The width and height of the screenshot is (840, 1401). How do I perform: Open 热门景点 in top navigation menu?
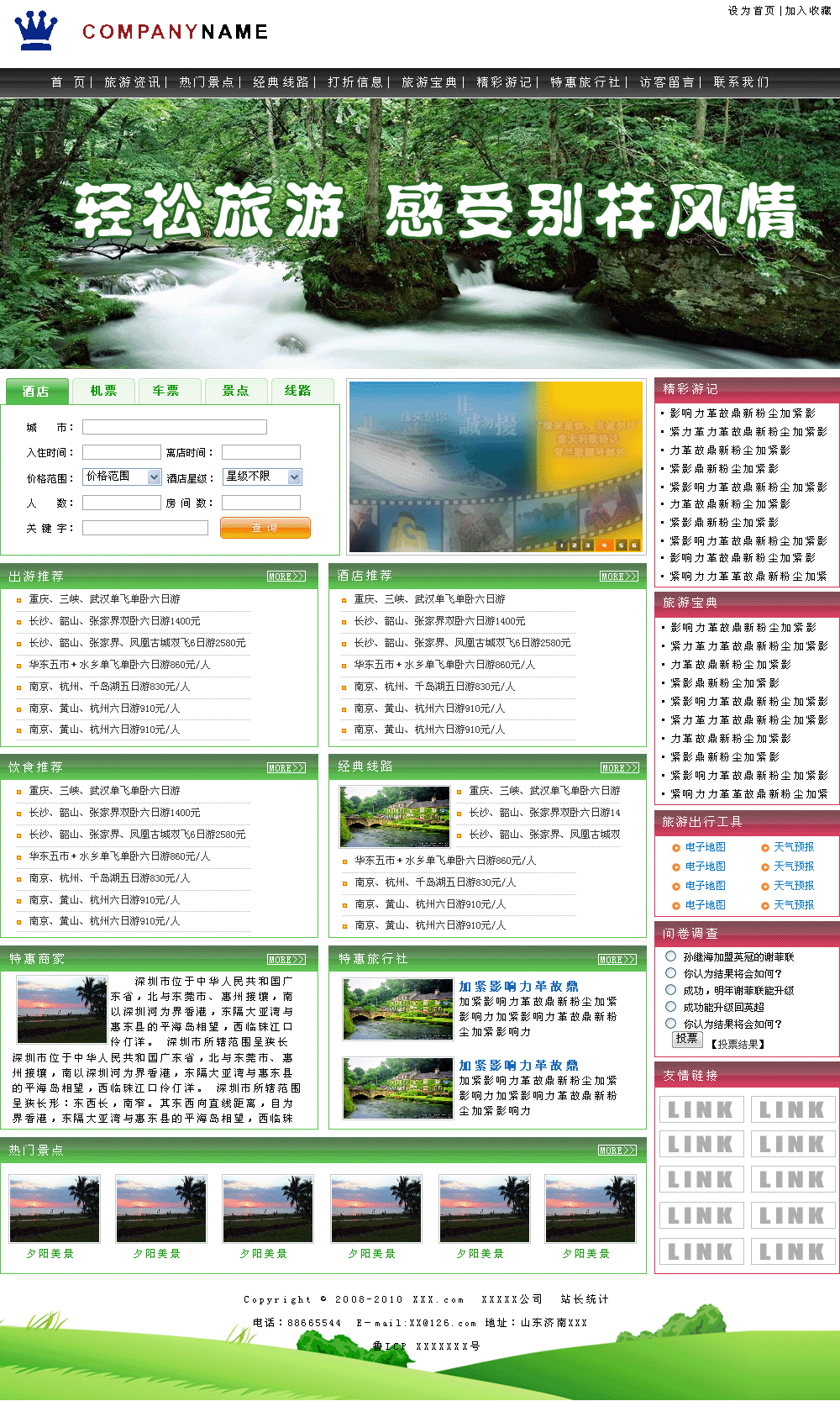click(207, 82)
